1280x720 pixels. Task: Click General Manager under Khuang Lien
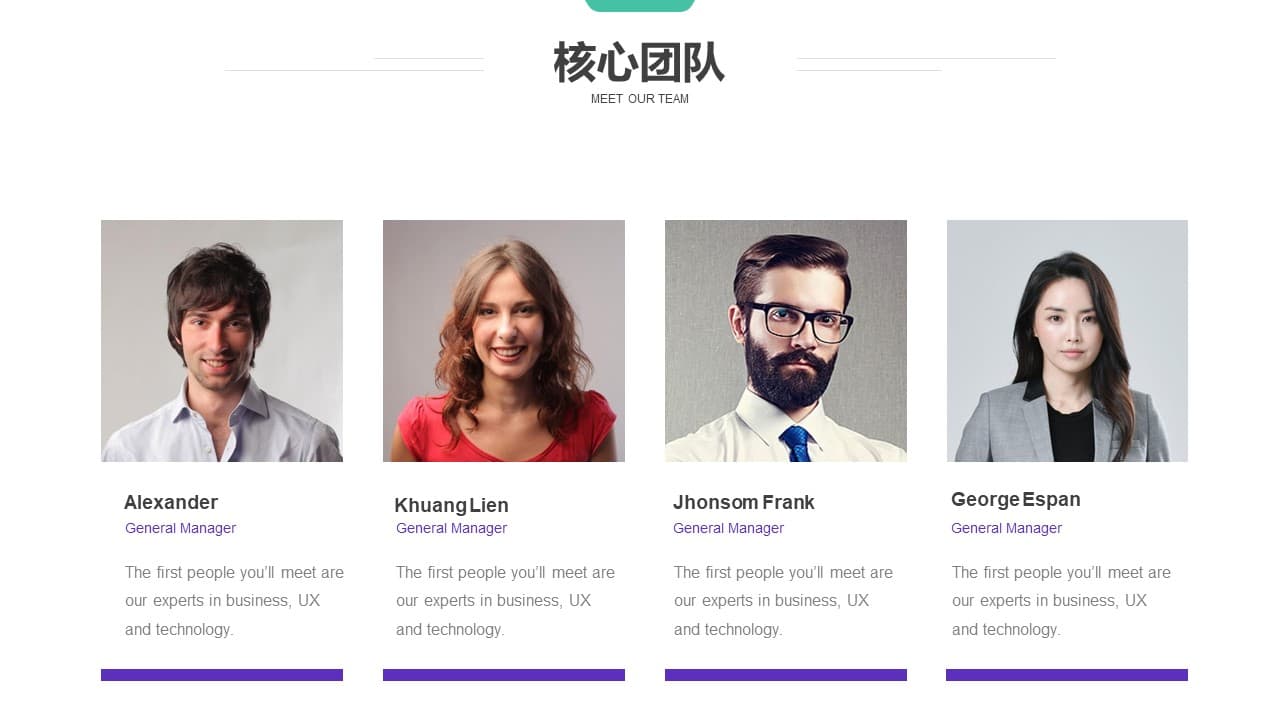point(452,528)
